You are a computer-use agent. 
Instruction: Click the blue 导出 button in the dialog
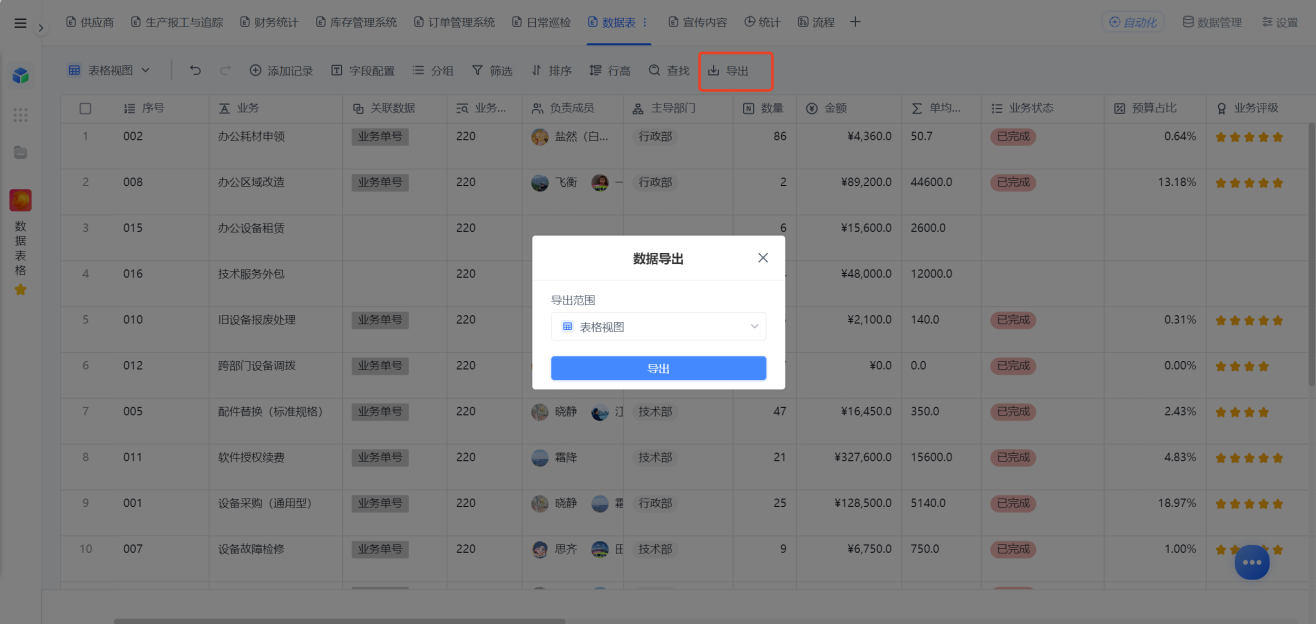(x=658, y=368)
